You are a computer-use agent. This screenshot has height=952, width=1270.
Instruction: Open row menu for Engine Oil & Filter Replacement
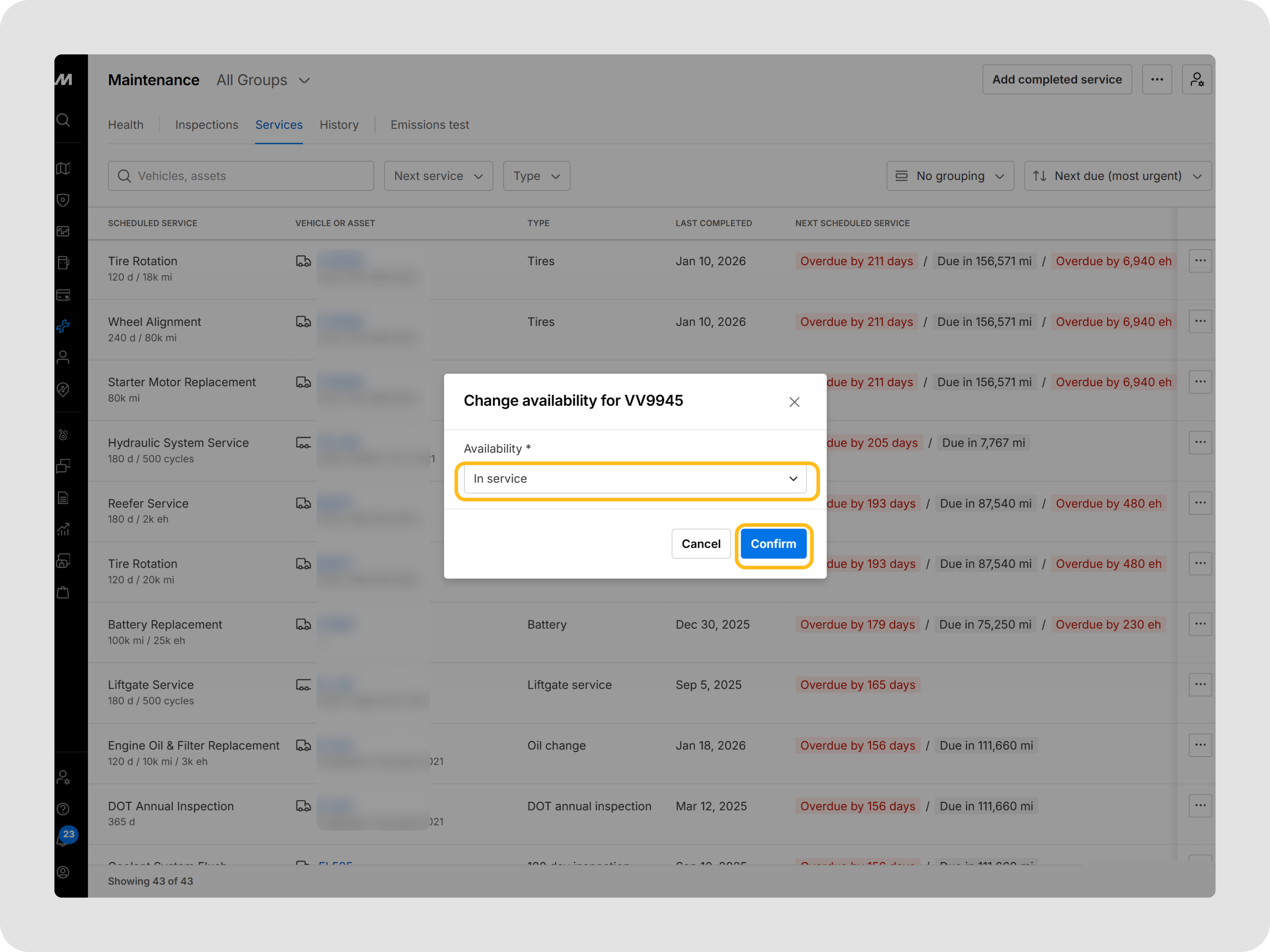pyautogui.click(x=1200, y=745)
